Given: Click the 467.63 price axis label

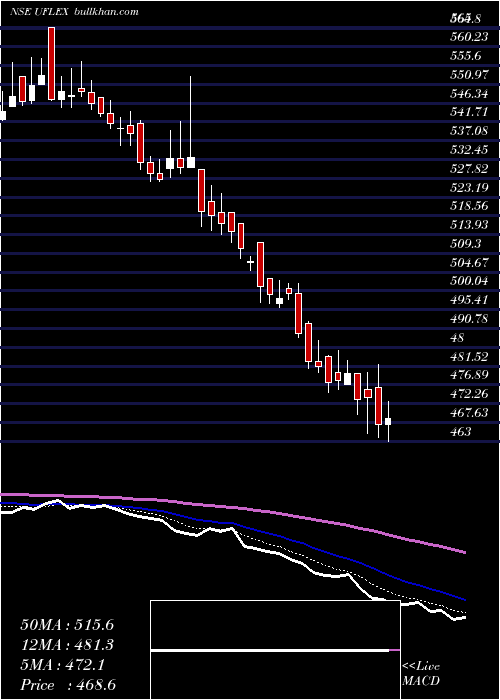Looking at the screenshot, I should tap(468, 414).
